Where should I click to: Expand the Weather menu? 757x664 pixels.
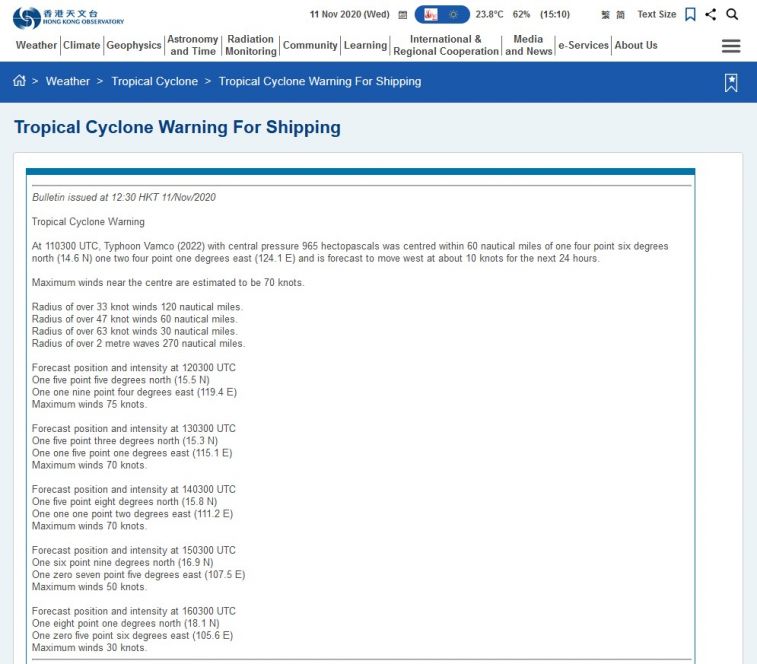(37, 45)
